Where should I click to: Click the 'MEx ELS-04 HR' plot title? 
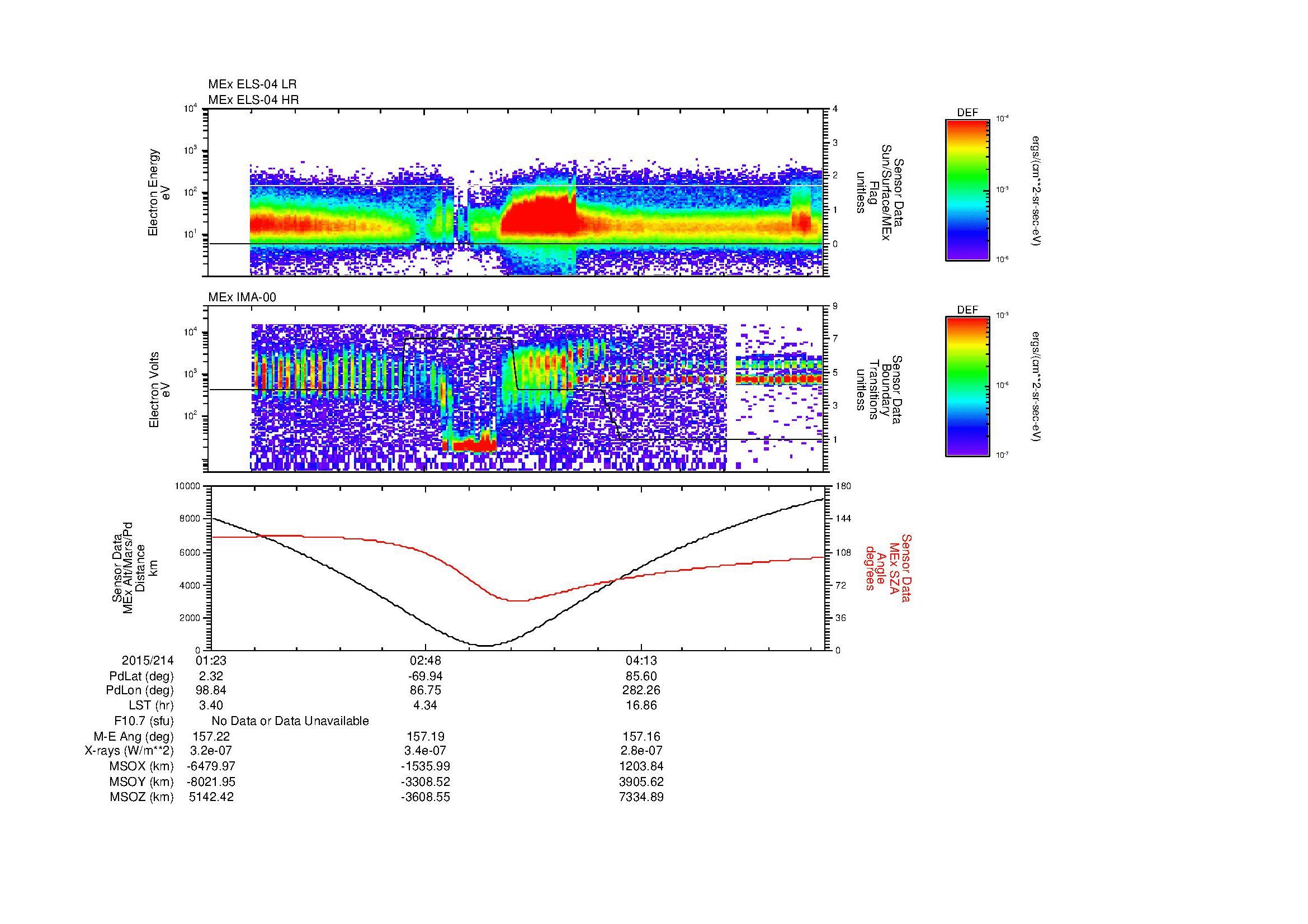point(253,100)
